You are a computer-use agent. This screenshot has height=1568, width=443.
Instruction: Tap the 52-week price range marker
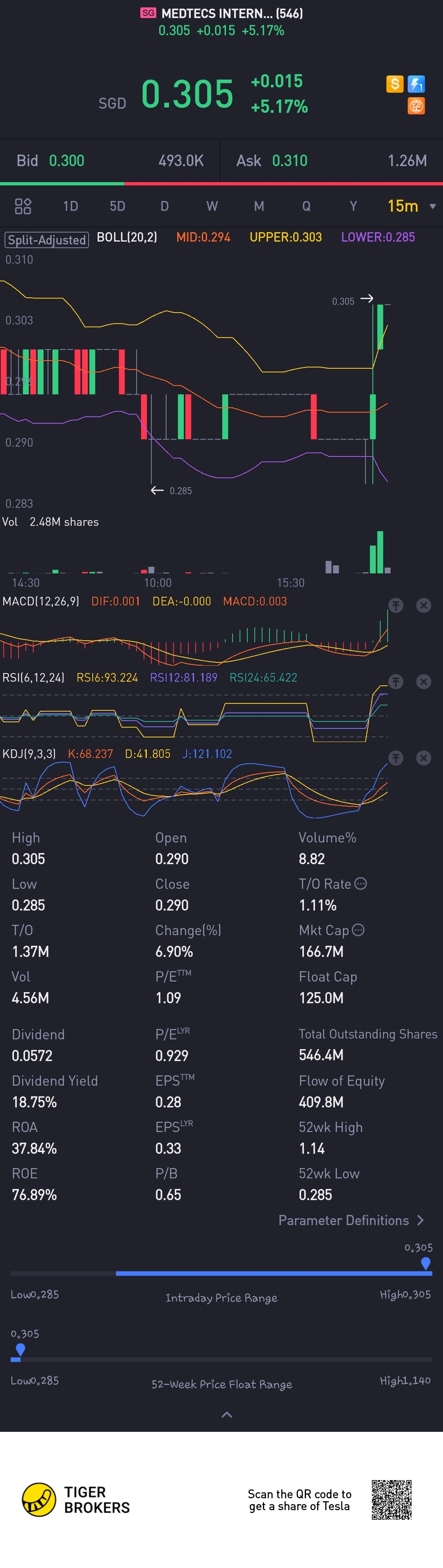[20, 1349]
